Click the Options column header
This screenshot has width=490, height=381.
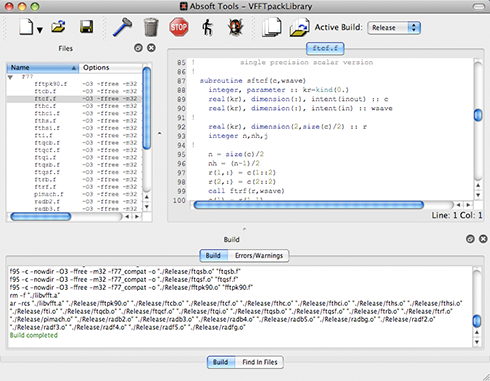tap(111, 68)
